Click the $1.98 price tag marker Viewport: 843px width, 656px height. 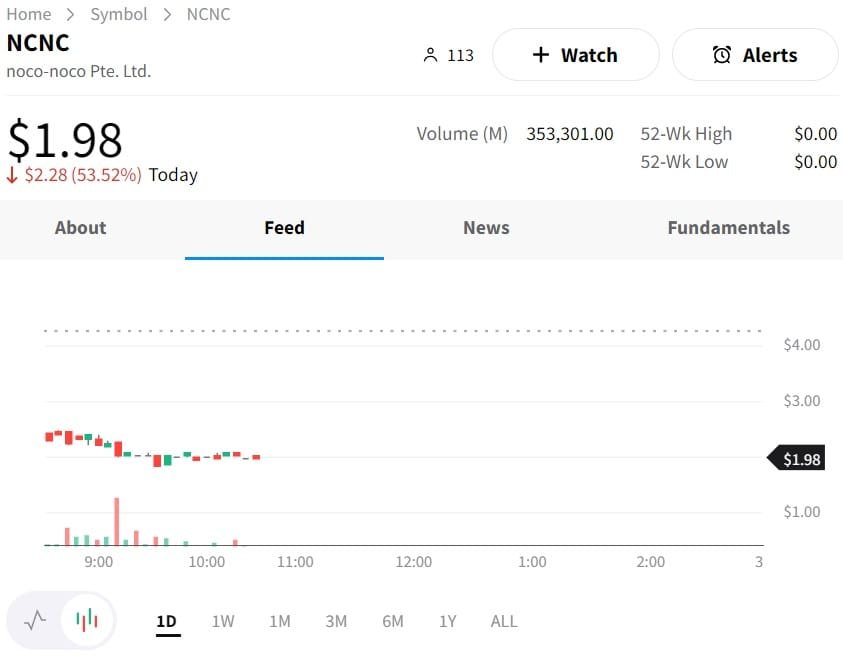click(x=797, y=459)
